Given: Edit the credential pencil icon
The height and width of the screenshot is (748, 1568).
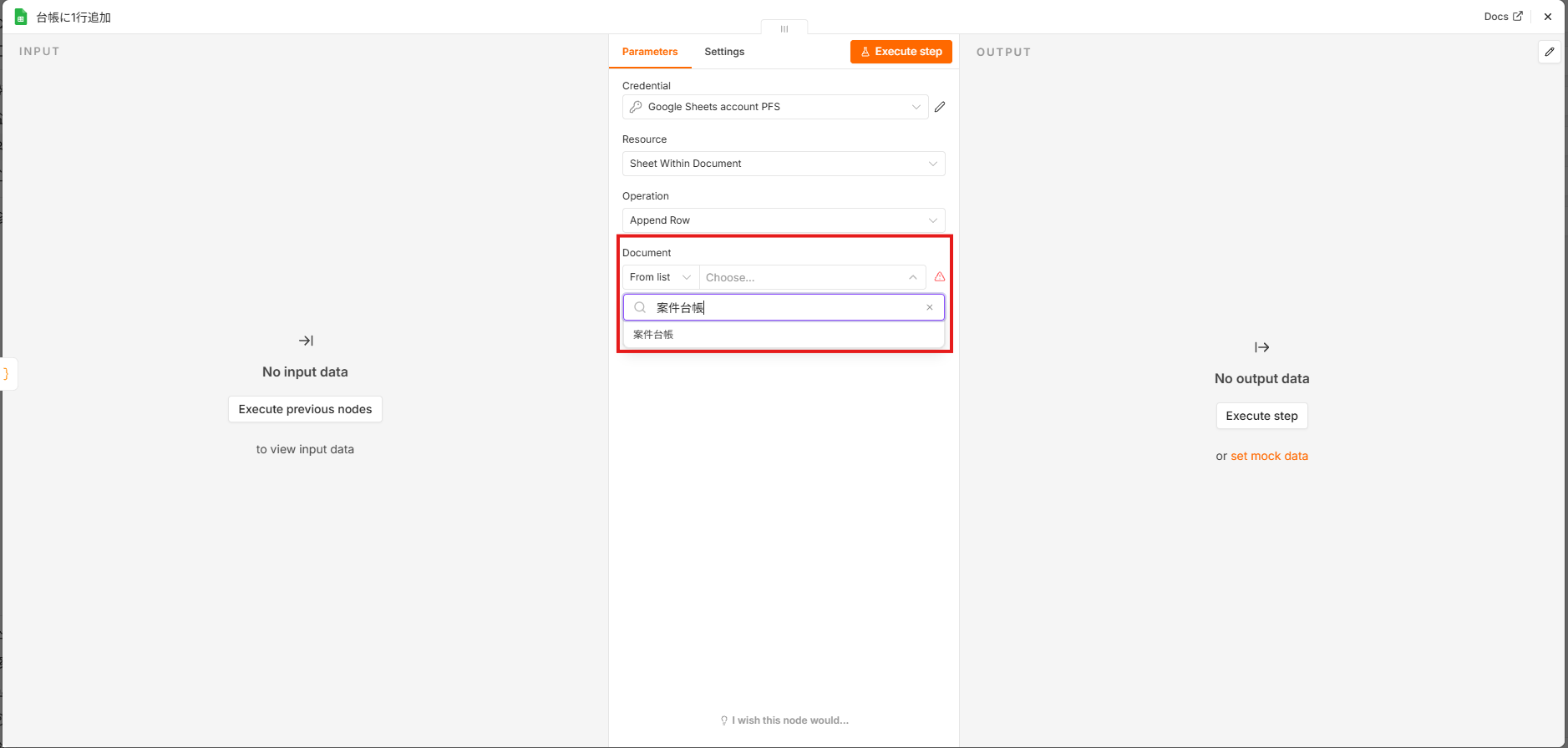Looking at the screenshot, I should point(940,107).
